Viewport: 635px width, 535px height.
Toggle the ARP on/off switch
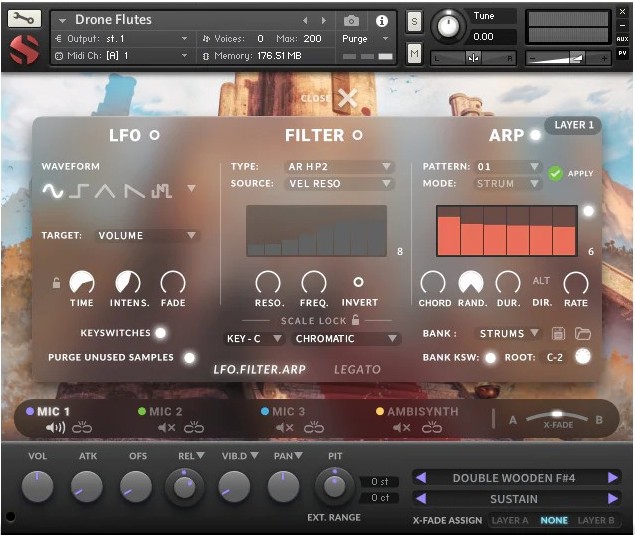[535, 135]
